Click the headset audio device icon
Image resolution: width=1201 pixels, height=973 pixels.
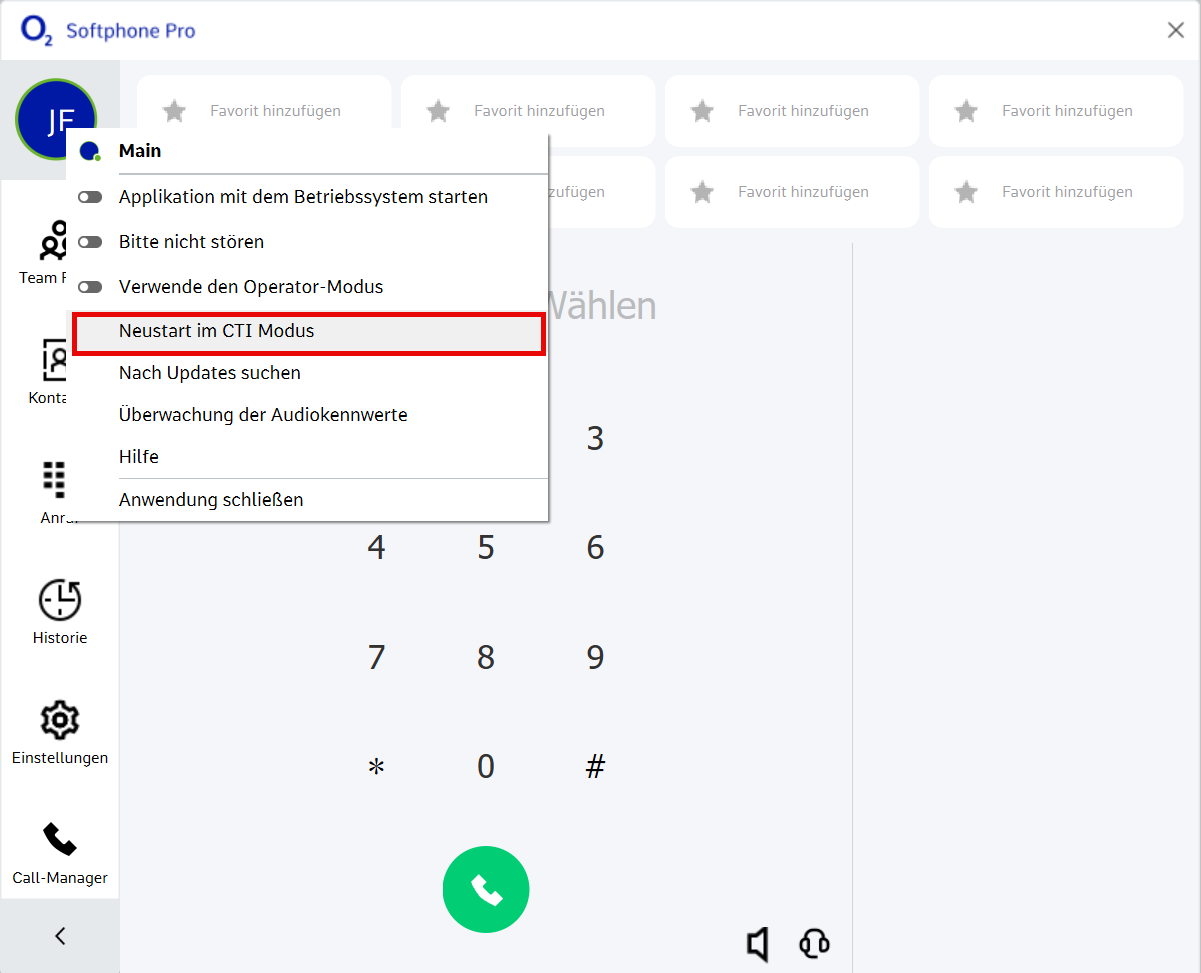tap(814, 943)
